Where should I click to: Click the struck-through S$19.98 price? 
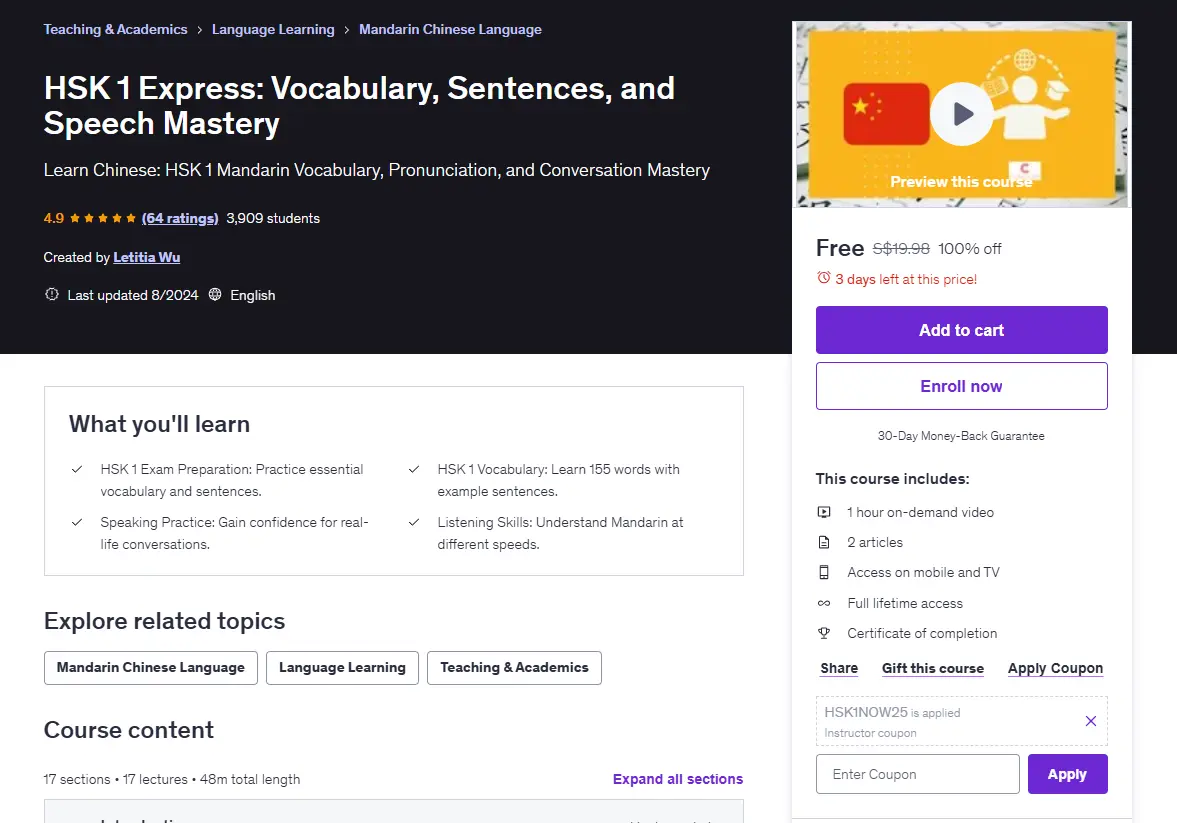(901, 249)
